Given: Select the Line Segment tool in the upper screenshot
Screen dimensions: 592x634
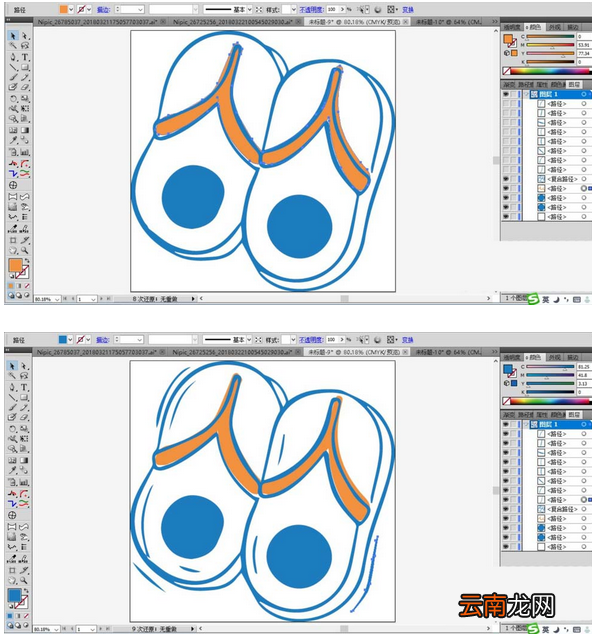Looking at the screenshot, I should [13, 67].
